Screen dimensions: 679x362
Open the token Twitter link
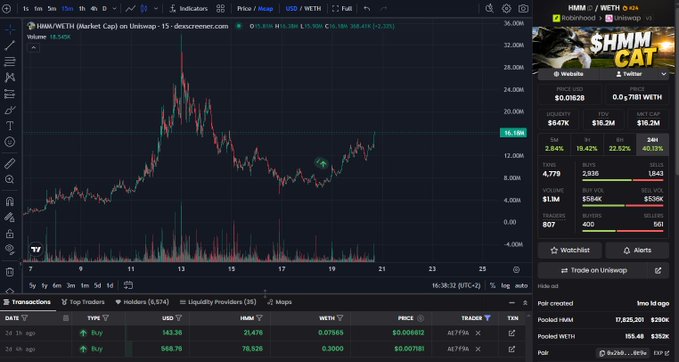click(x=628, y=74)
